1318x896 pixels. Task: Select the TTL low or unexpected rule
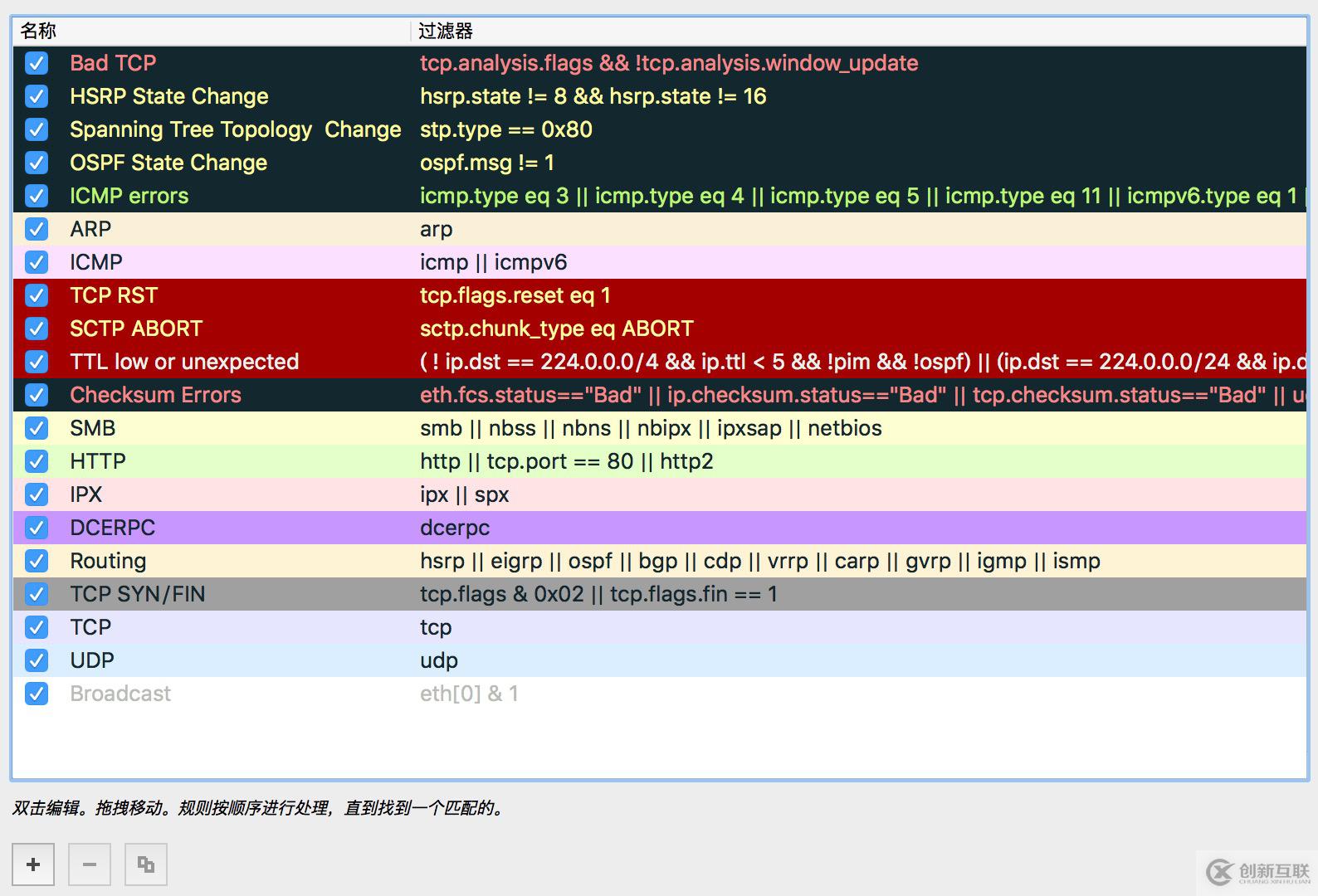(184, 362)
